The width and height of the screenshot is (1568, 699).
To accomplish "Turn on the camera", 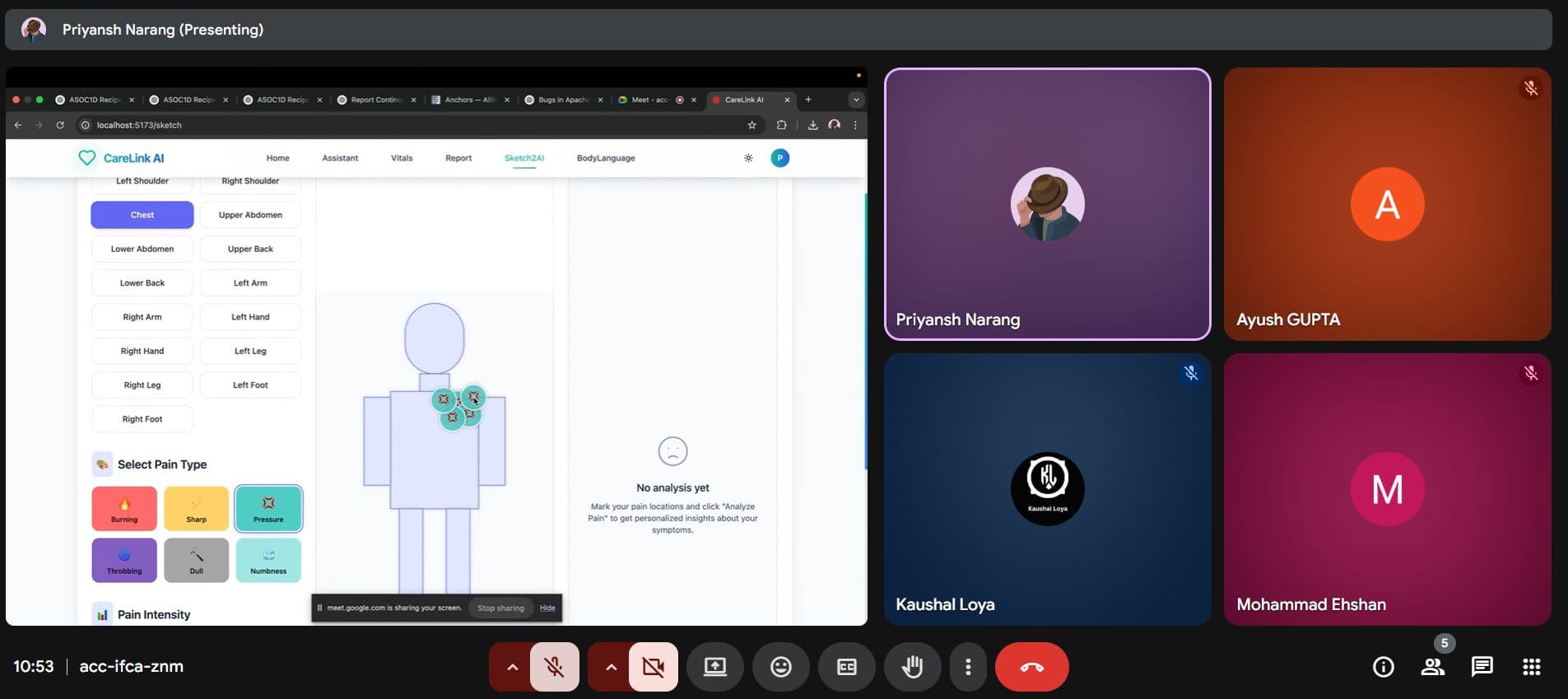I will coord(654,667).
